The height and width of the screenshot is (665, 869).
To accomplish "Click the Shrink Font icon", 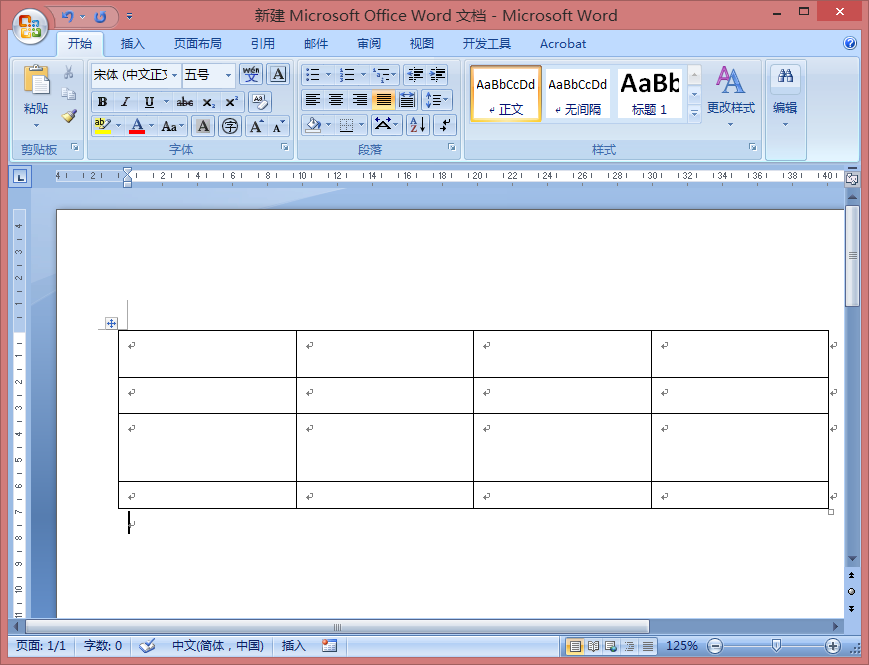I will tap(278, 126).
